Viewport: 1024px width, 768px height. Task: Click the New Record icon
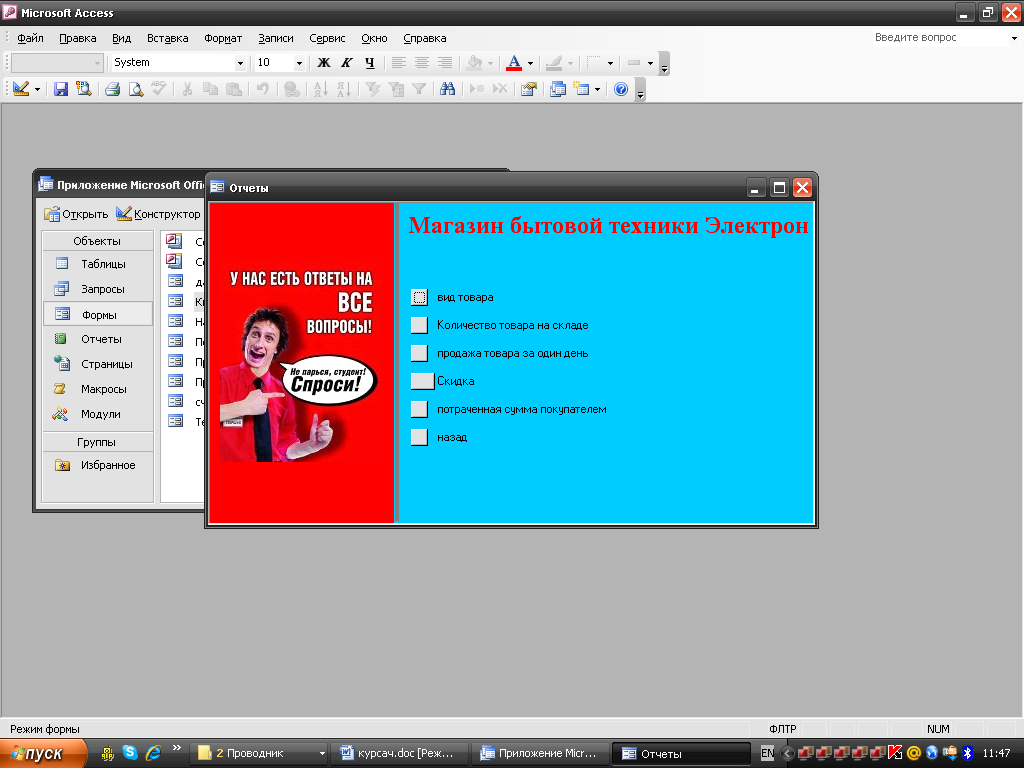476,89
